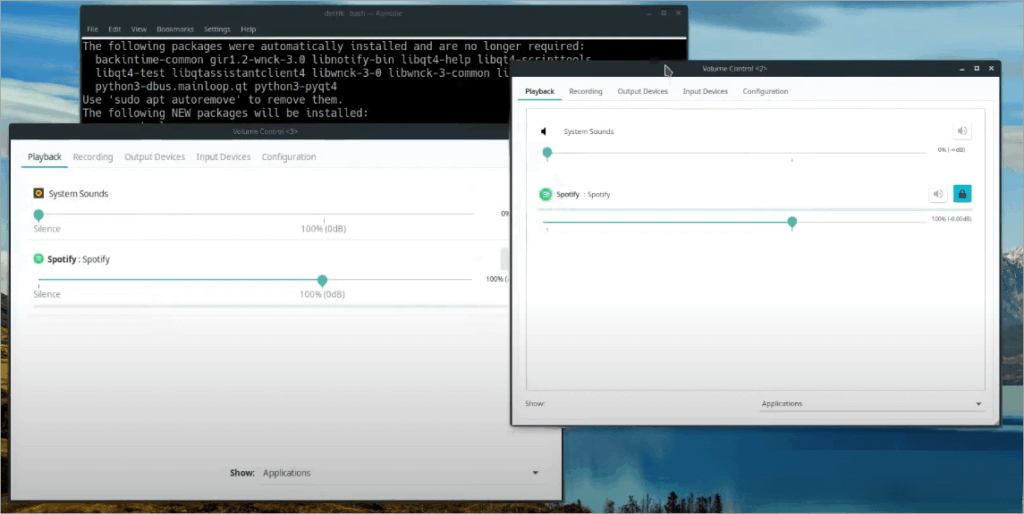Close the Konsole window
The width and height of the screenshot is (1024, 514).
[x=679, y=12]
